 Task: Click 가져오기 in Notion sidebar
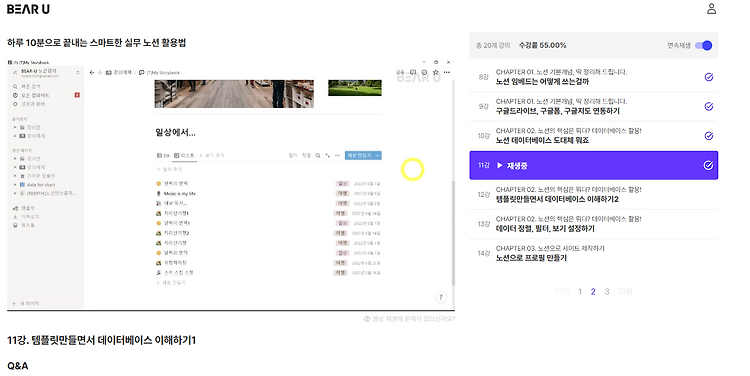point(26,217)
